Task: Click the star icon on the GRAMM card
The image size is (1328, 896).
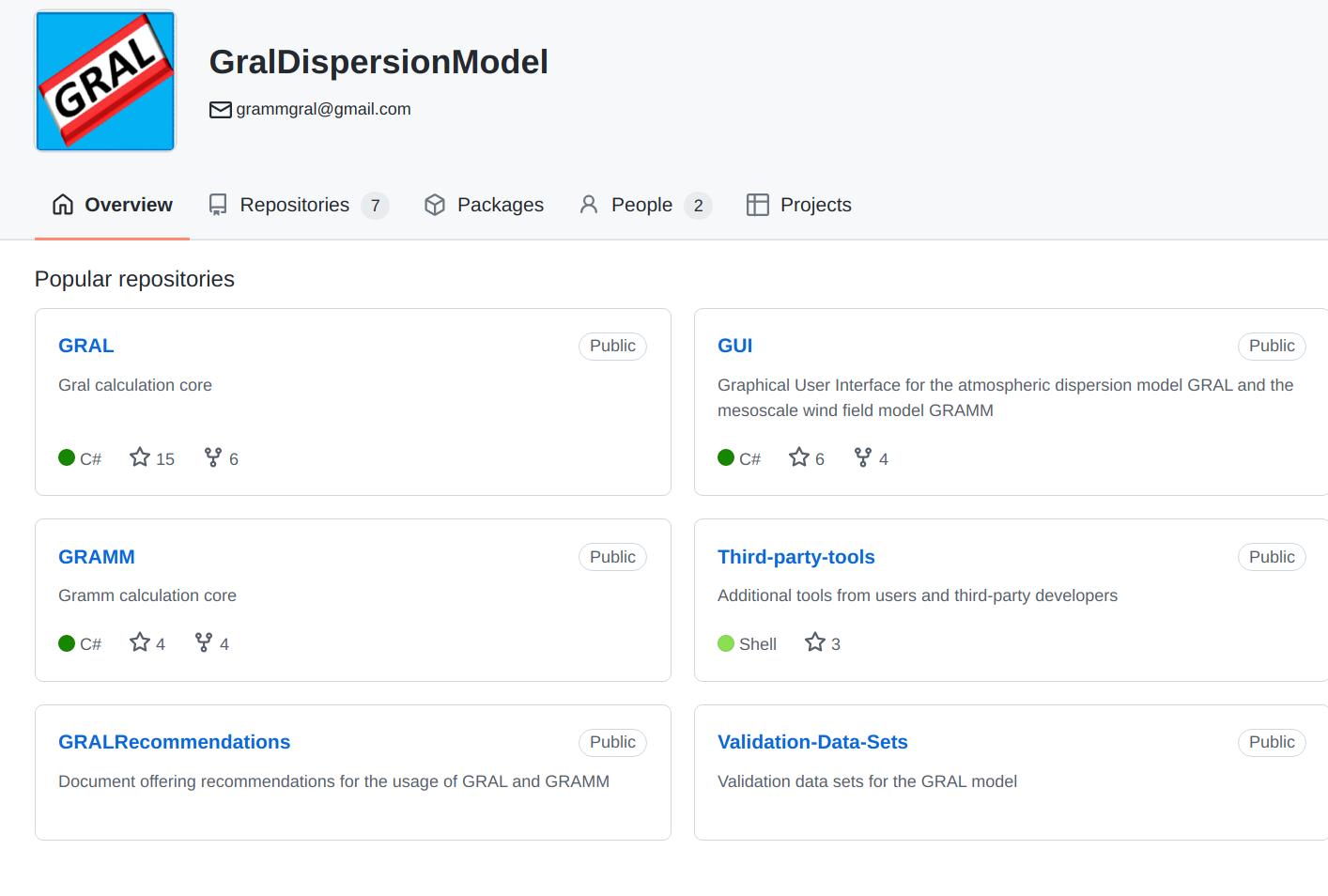Action: coord(140,642)
